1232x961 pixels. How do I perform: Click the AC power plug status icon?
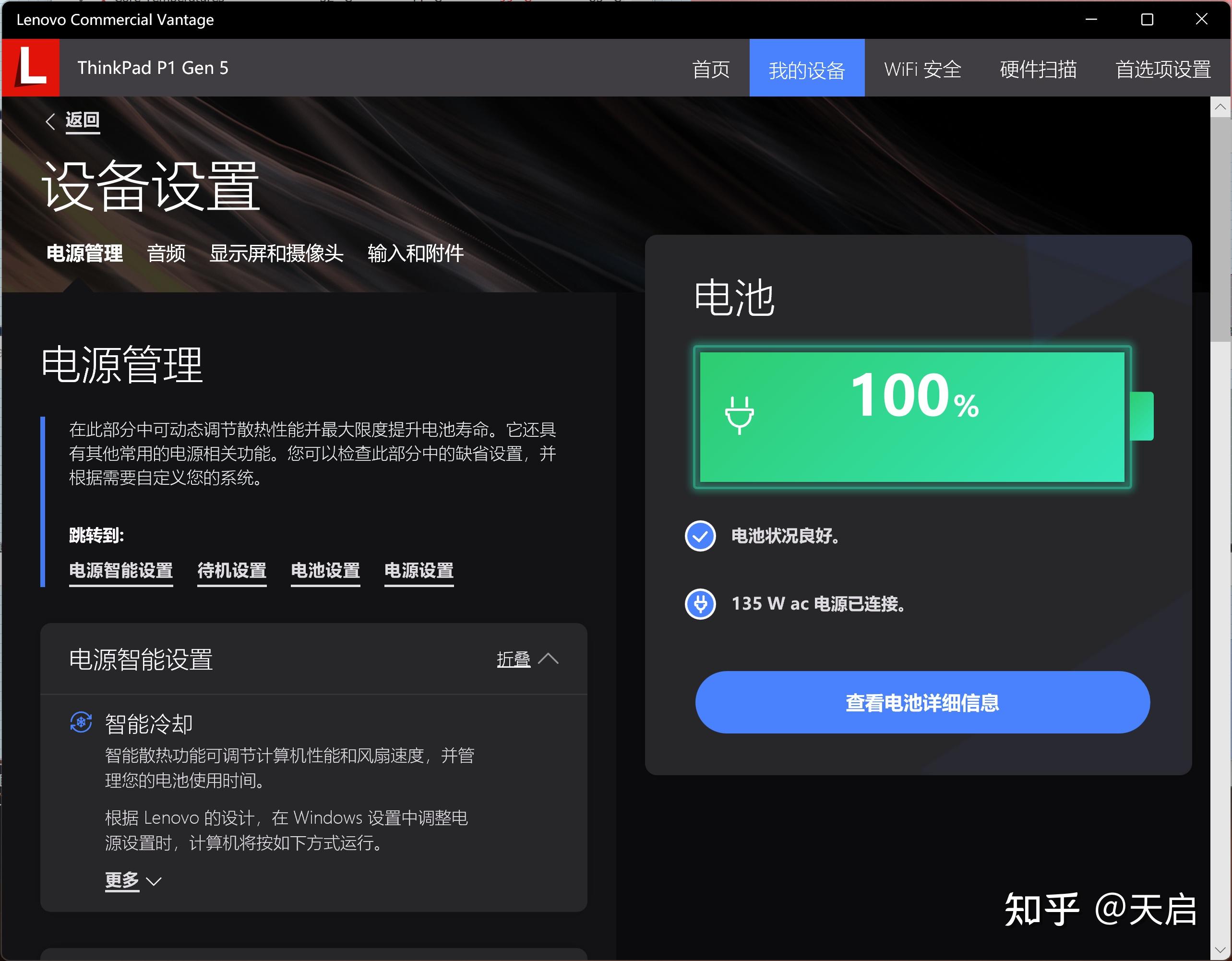coord(700,604)
